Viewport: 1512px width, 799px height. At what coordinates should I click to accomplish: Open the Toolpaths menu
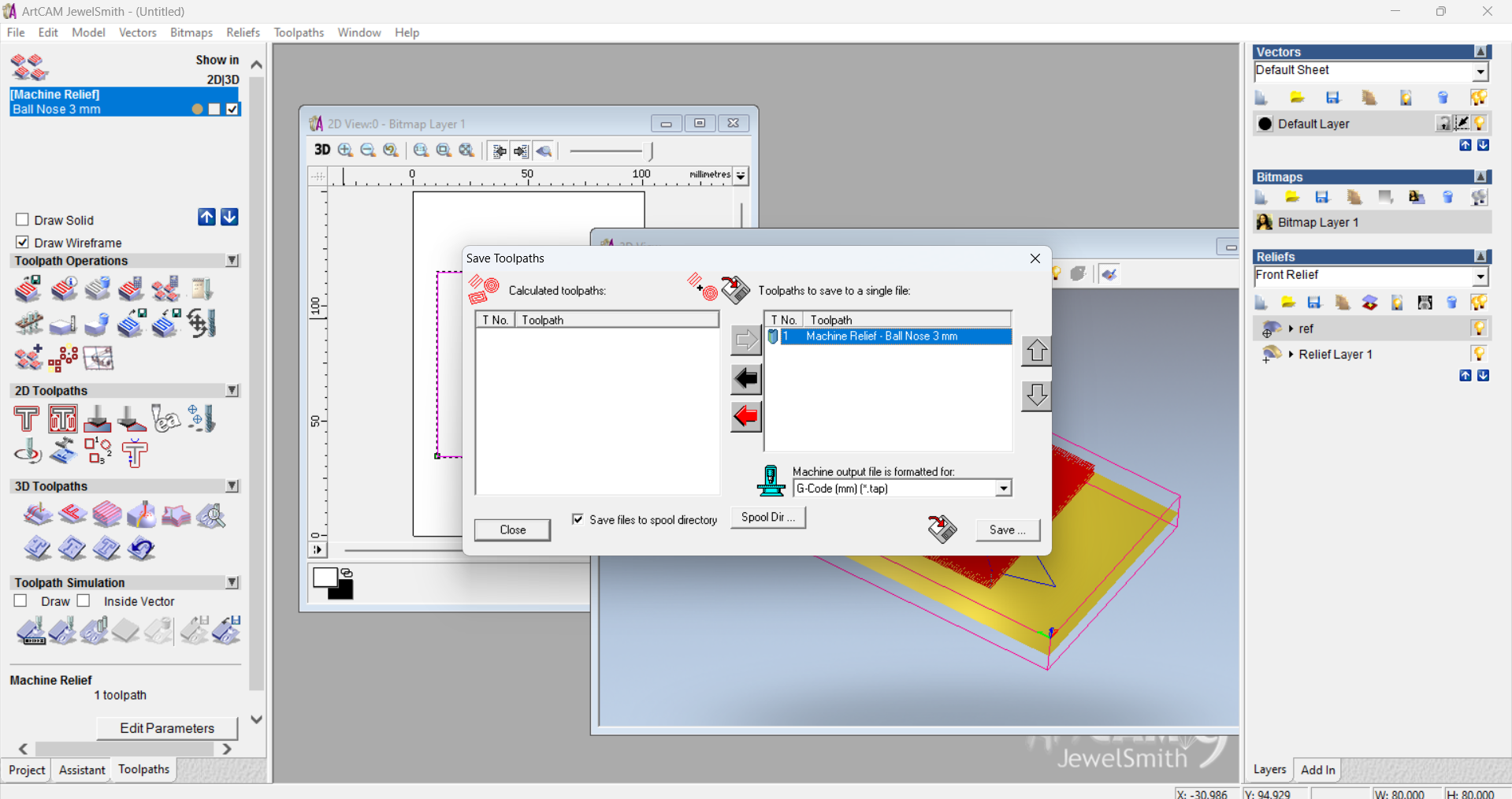299,32
